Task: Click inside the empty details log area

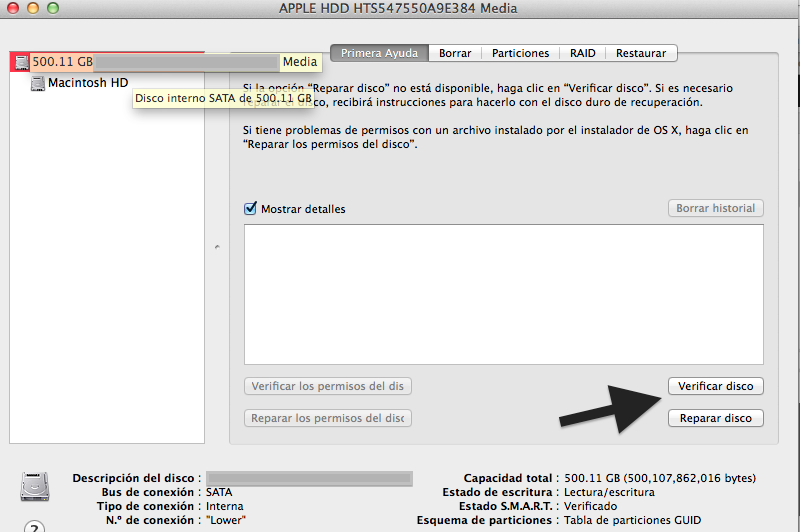Action: pyautogui.click(x=503, y=294)
